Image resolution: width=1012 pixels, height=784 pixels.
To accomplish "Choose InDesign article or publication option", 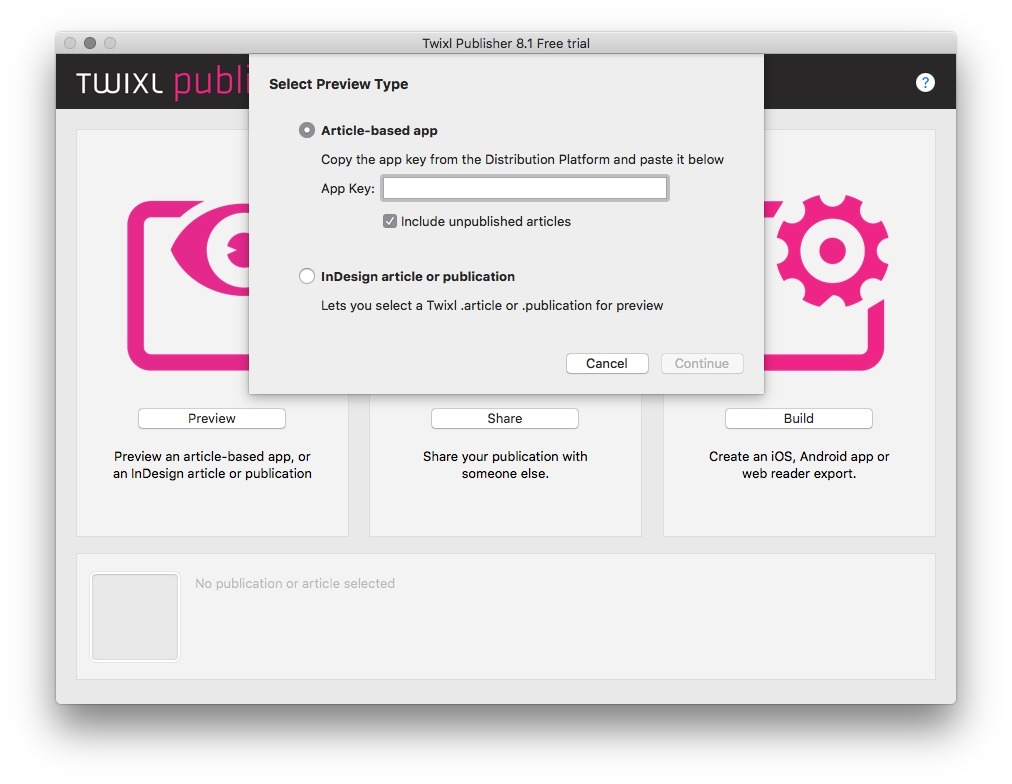I will pos(307,277).
